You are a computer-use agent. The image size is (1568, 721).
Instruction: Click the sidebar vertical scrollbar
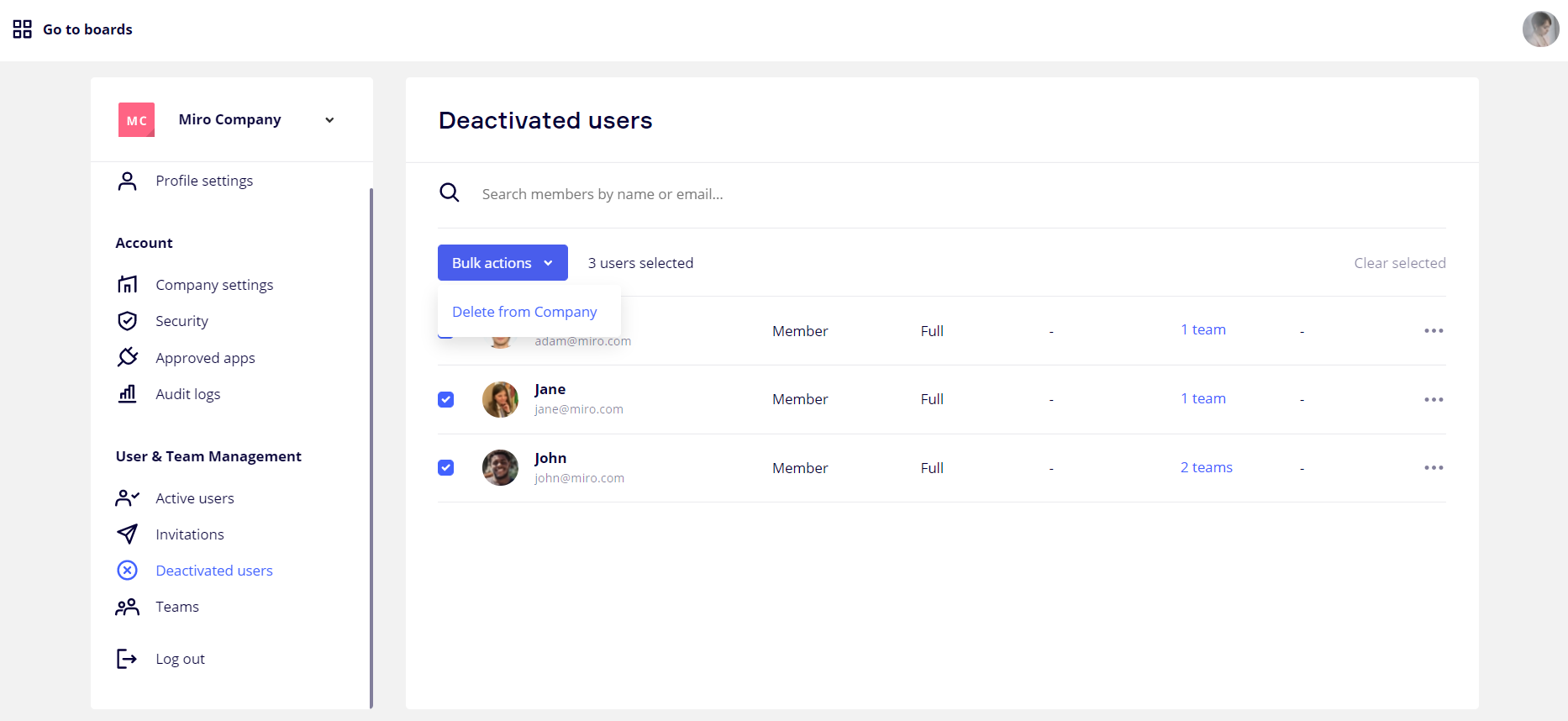point(371,445)
